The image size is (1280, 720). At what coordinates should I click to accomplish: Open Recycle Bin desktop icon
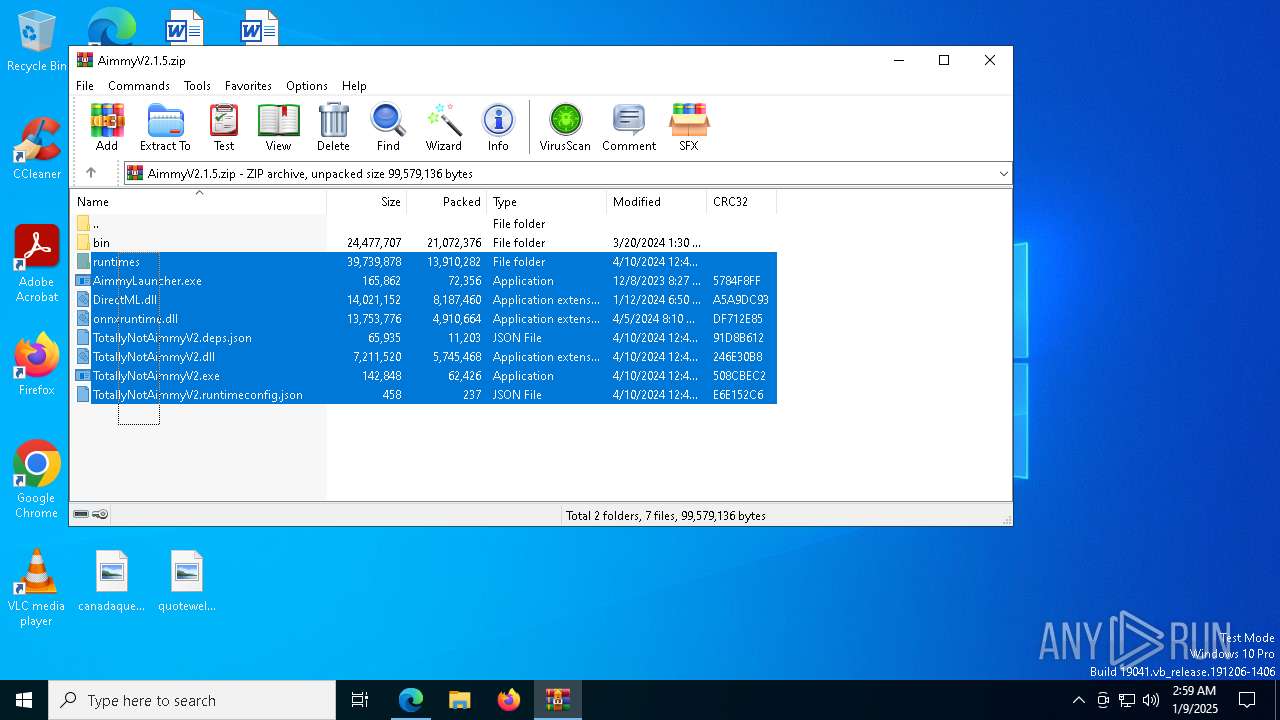36,42
